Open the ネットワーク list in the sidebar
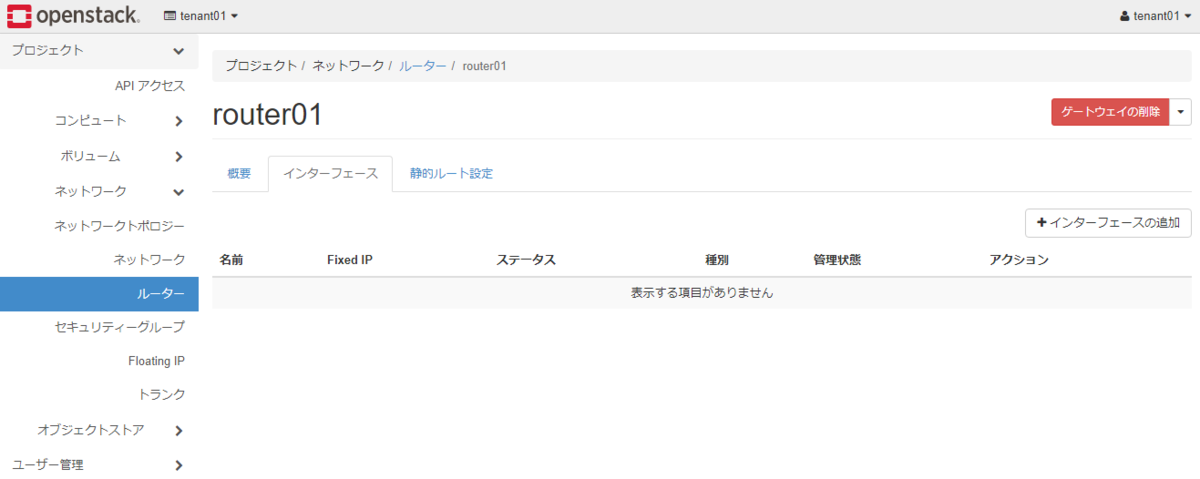 pyautogui.click(x=149, y=260)
